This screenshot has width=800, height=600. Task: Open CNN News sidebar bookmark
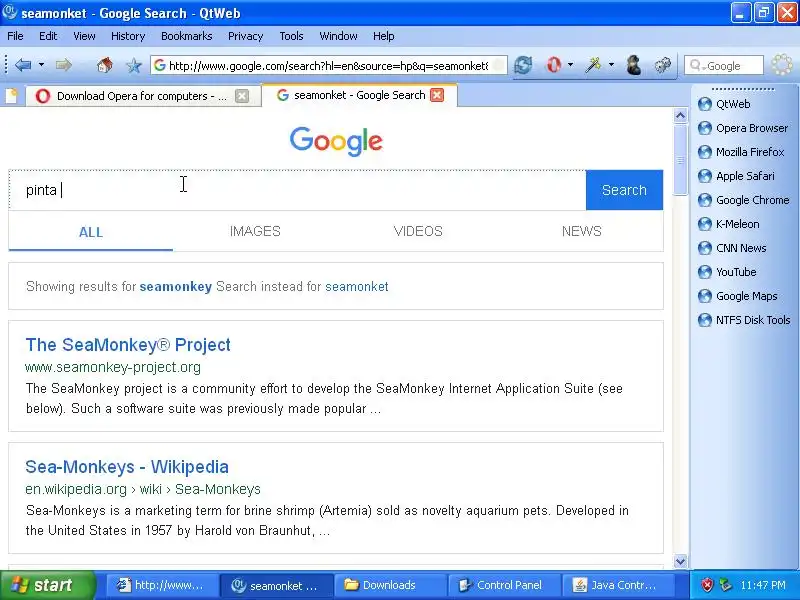tap(732, 248)
